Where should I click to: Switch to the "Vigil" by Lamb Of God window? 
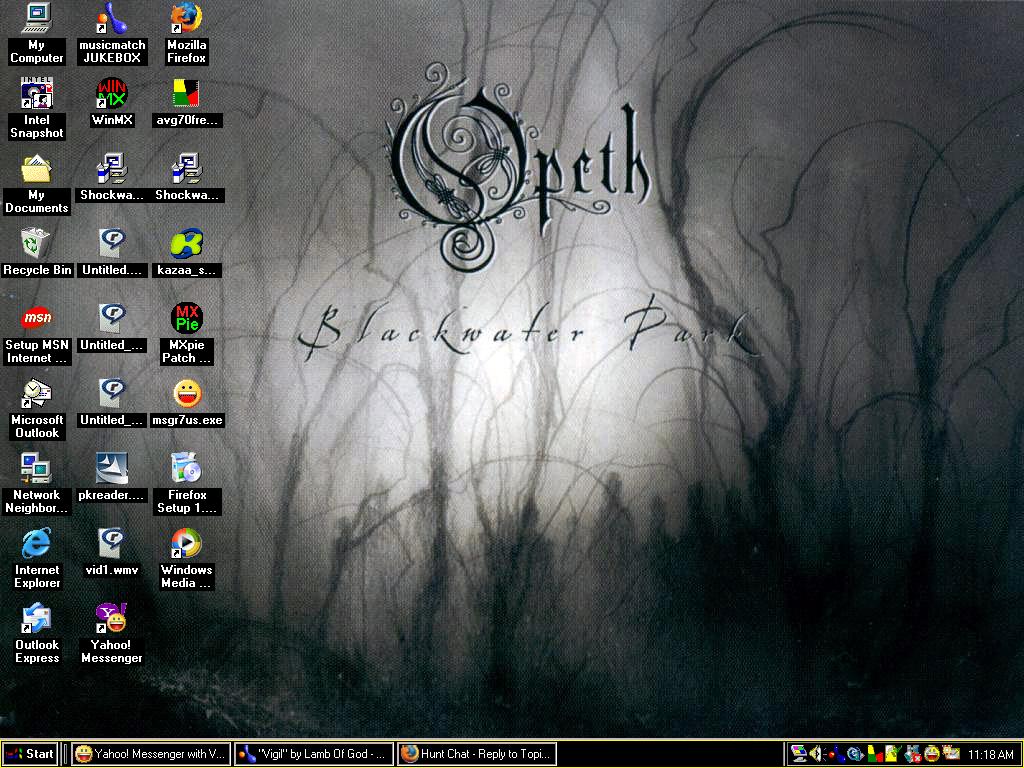click(313, 754)
